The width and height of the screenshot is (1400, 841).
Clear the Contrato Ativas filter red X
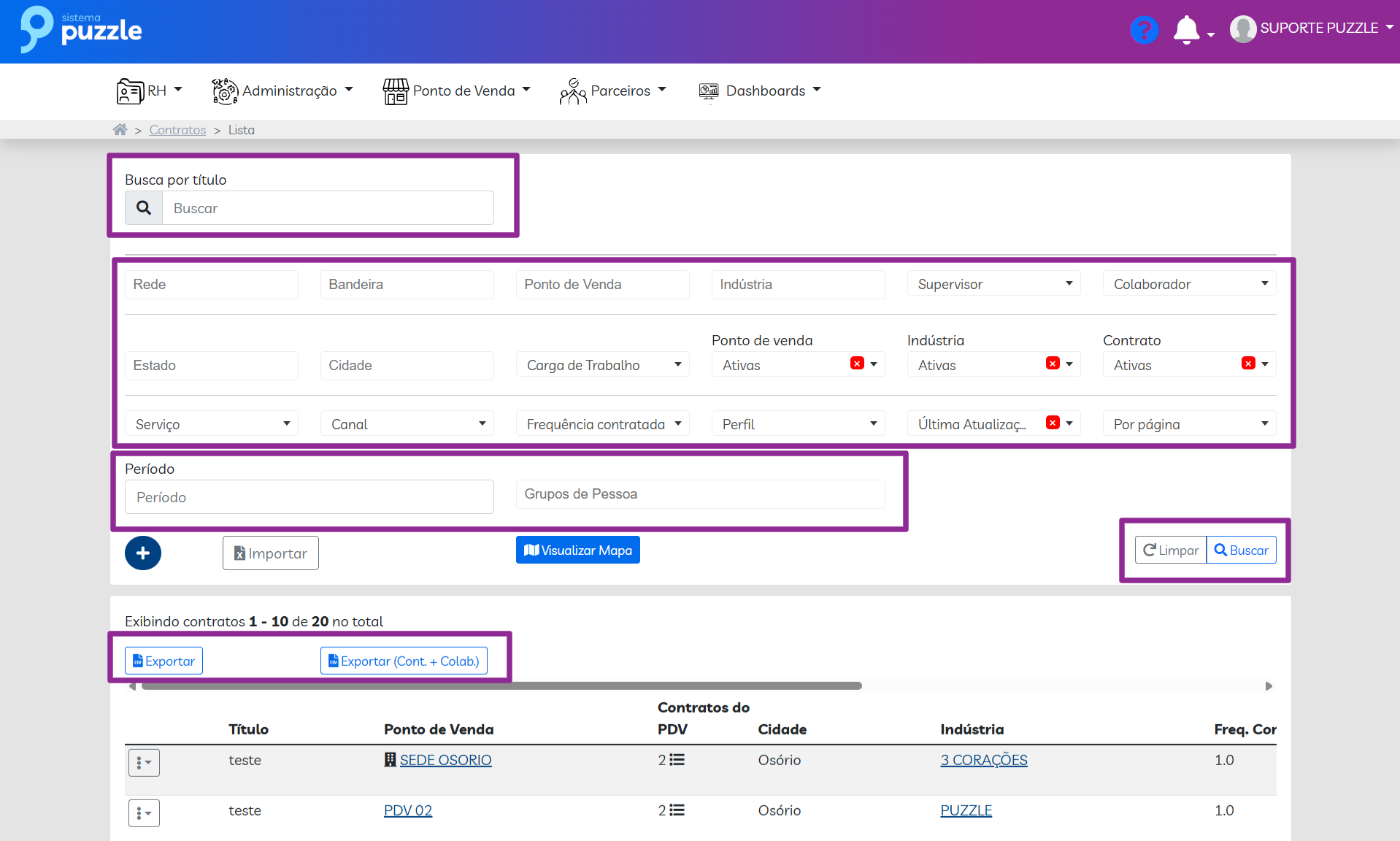1248,364
